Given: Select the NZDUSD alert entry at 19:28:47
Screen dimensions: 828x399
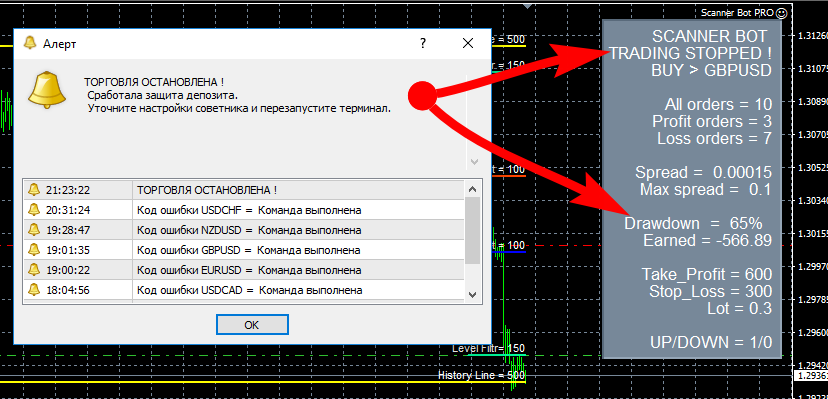Looking at the screenshot, I should (243, 230).
